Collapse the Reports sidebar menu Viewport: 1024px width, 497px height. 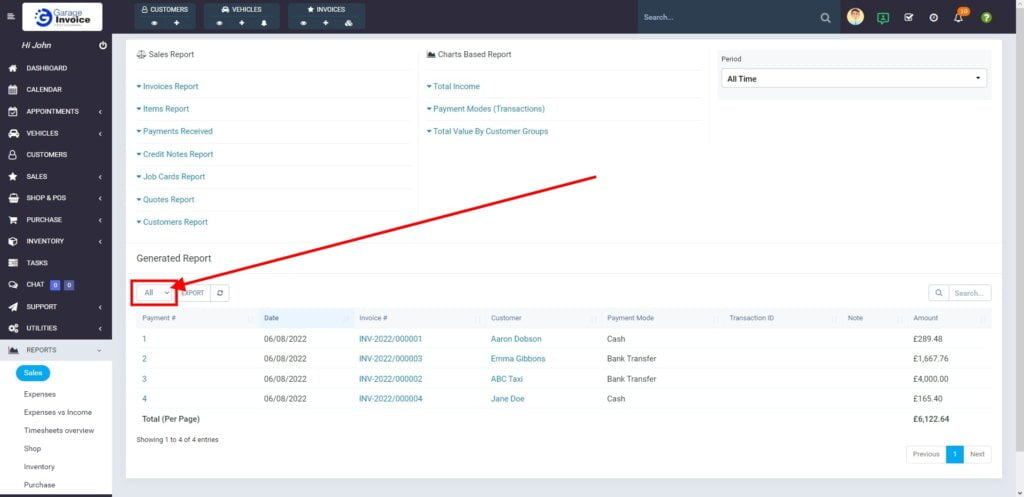click(x=56, y=350)
